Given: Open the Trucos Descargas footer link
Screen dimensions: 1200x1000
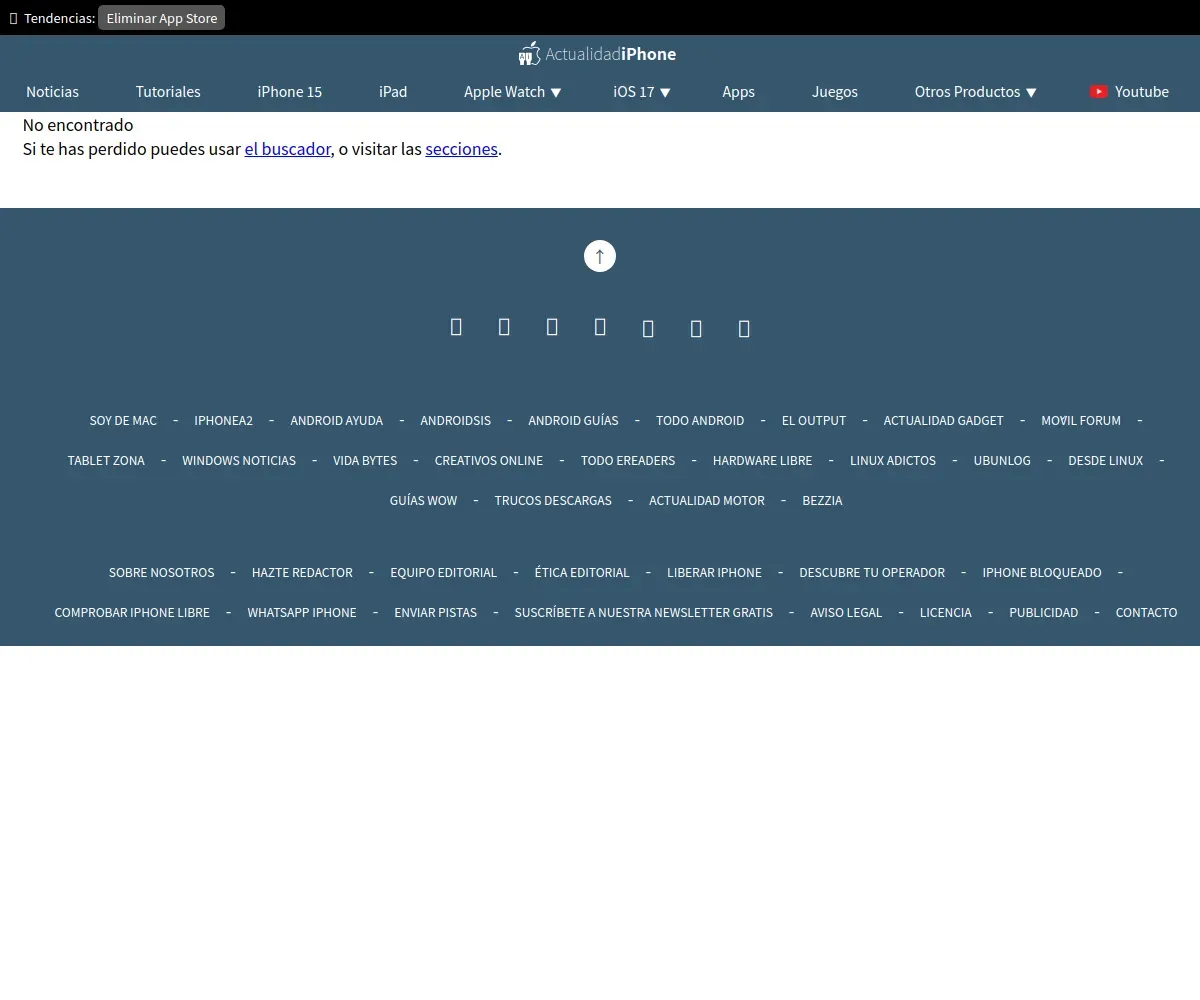Looking at the screenshot, I should (x=553, y=500).
